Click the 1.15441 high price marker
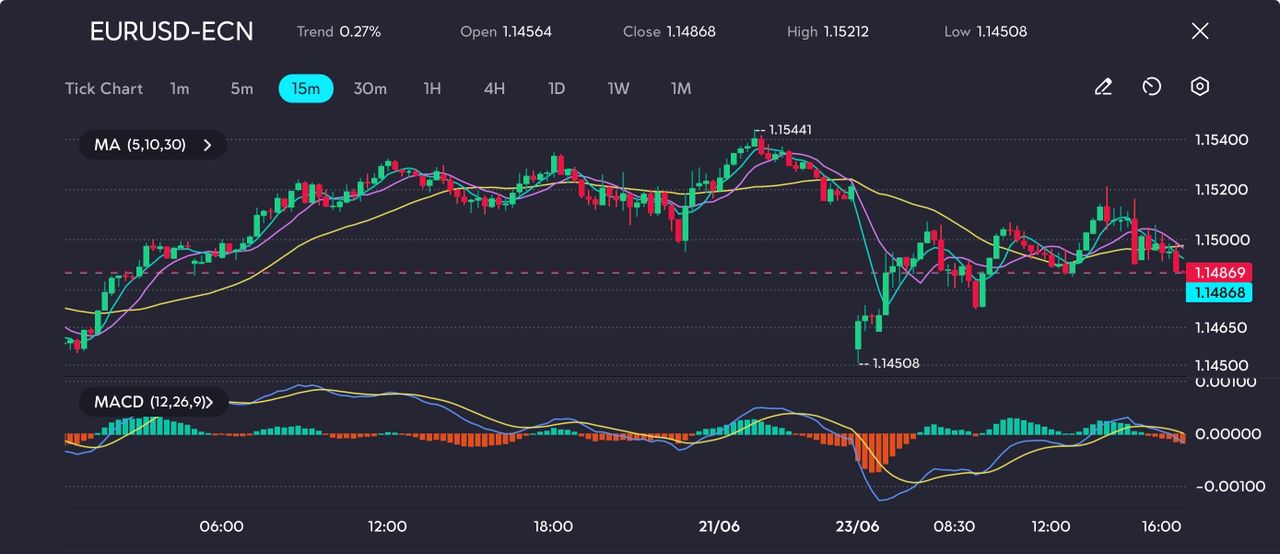The width and height of the screenshot is (1280, 554). [788, 130]
